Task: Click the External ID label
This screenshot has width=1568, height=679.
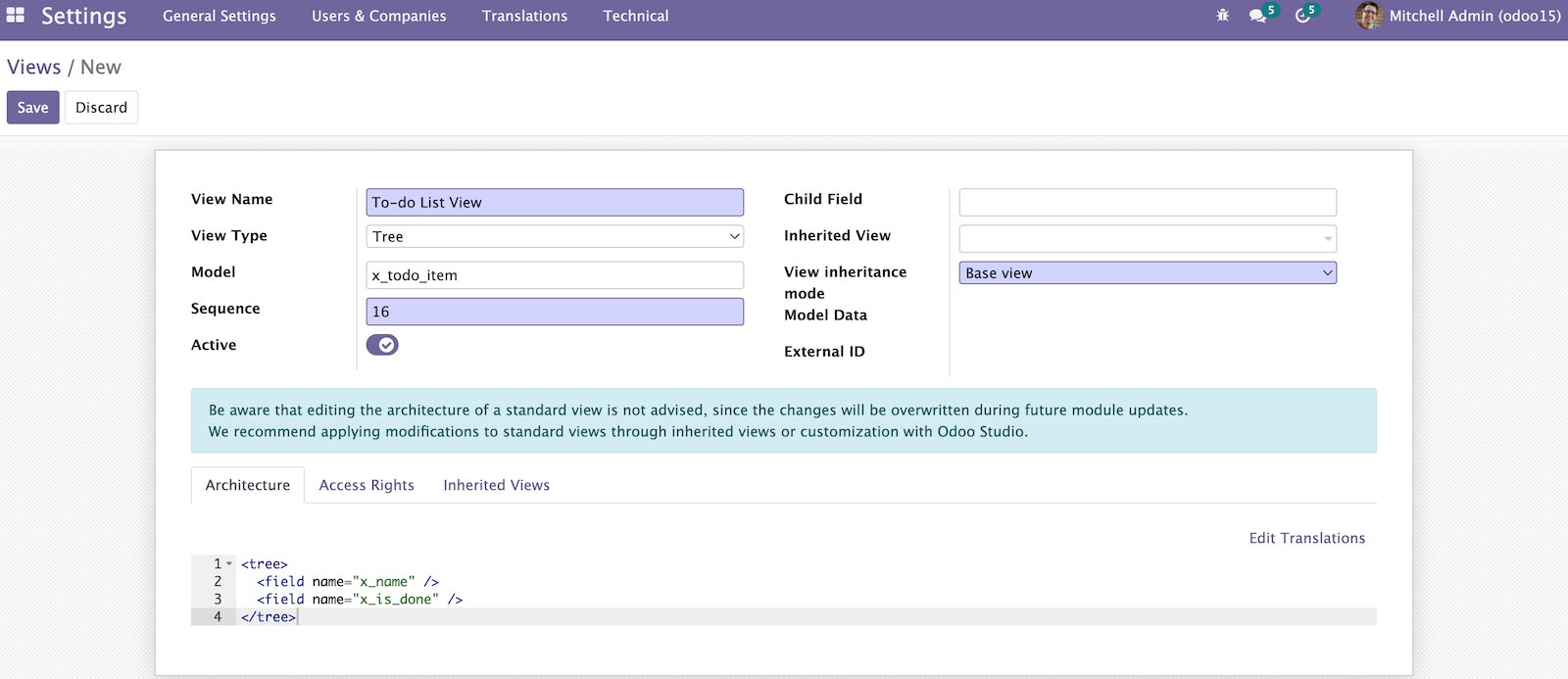Action: pyautogui.click(x=824, y=352)
